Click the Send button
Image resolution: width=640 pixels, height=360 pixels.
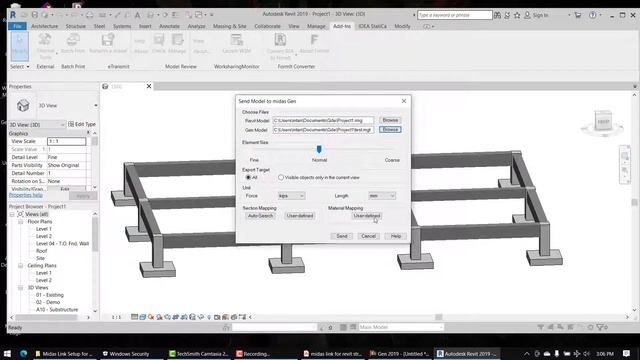[342, 236]
